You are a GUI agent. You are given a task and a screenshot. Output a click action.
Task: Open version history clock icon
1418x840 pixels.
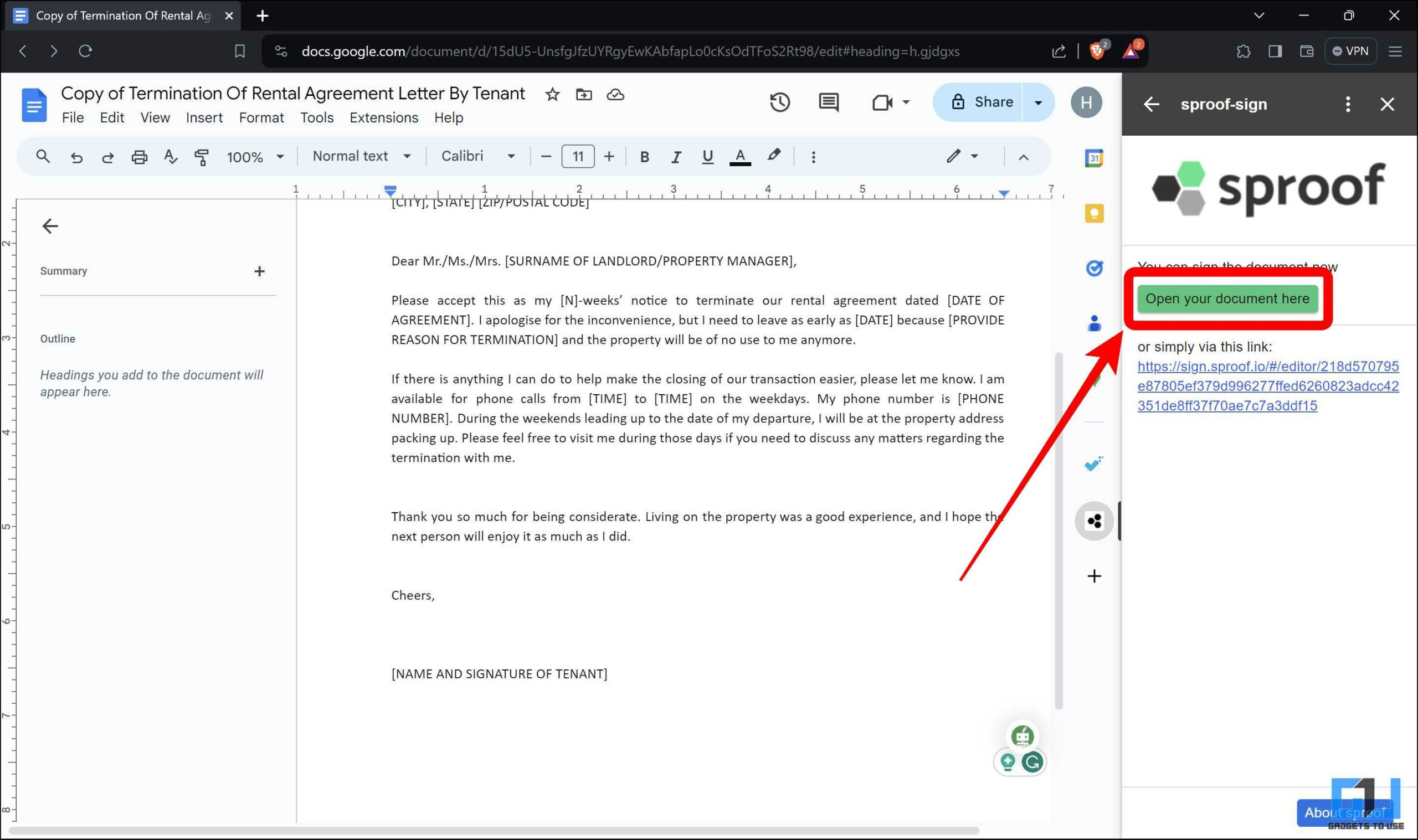[x=779, y=102]
